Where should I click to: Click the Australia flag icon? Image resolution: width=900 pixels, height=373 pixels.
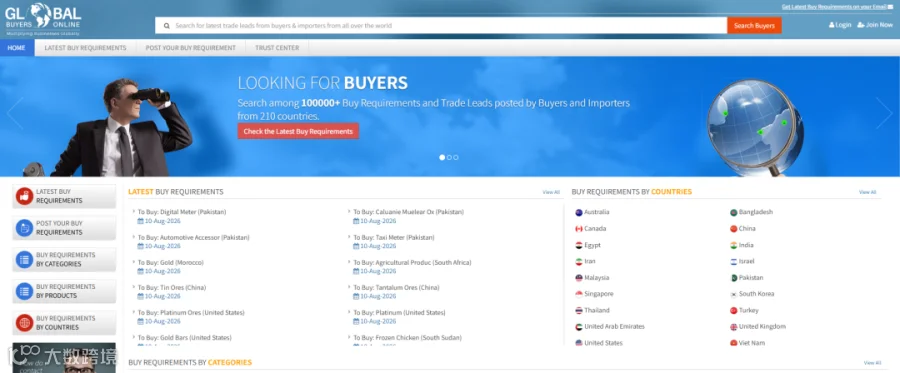point(579,212)
